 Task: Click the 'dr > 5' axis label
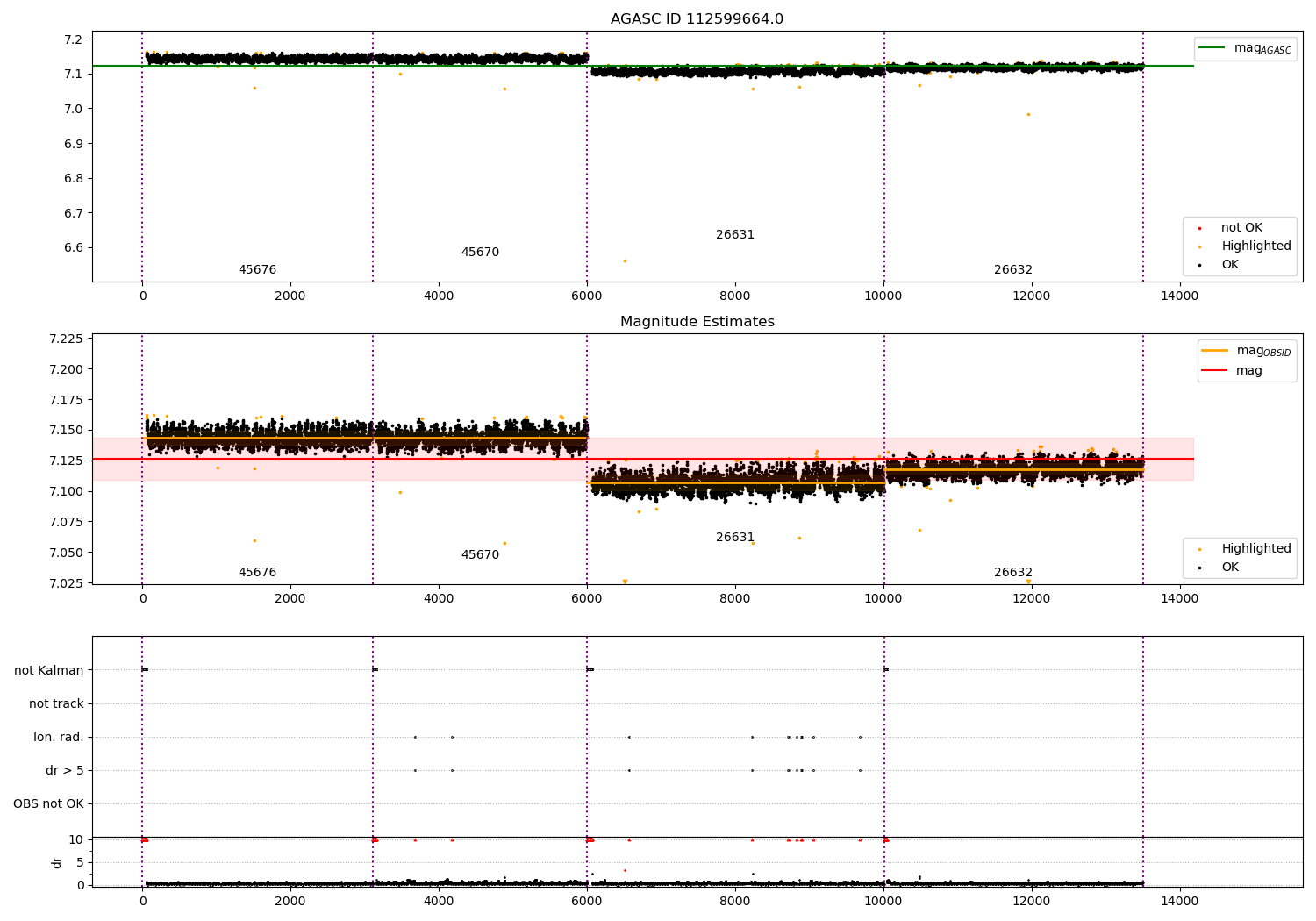[65, 771]
